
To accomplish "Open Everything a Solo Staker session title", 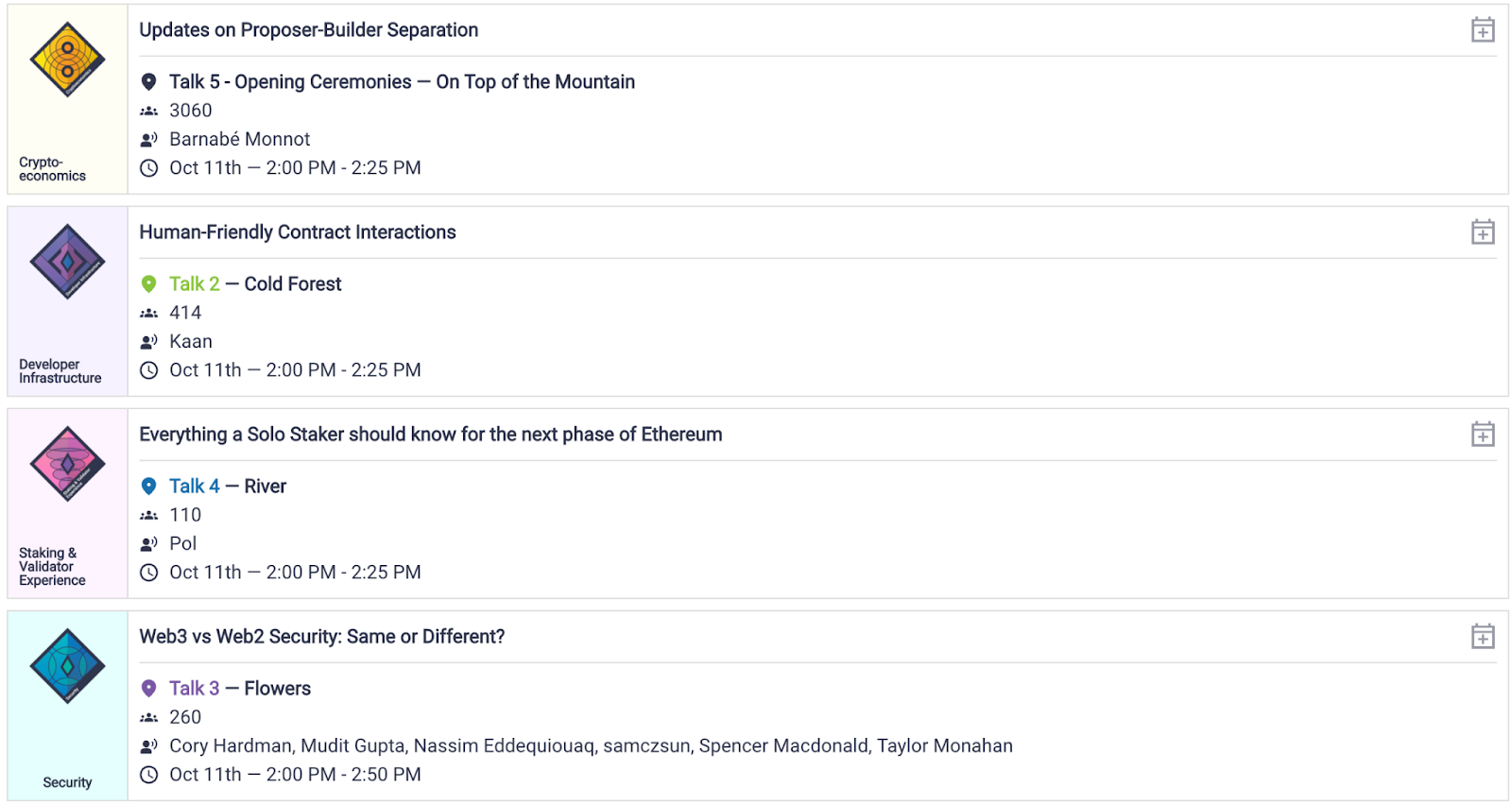I will 431,435.
